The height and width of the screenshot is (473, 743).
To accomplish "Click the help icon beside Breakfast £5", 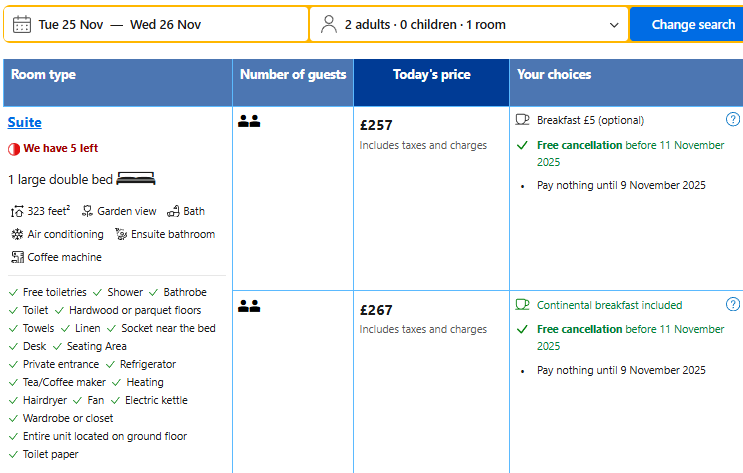I will [x=732, y=120].
